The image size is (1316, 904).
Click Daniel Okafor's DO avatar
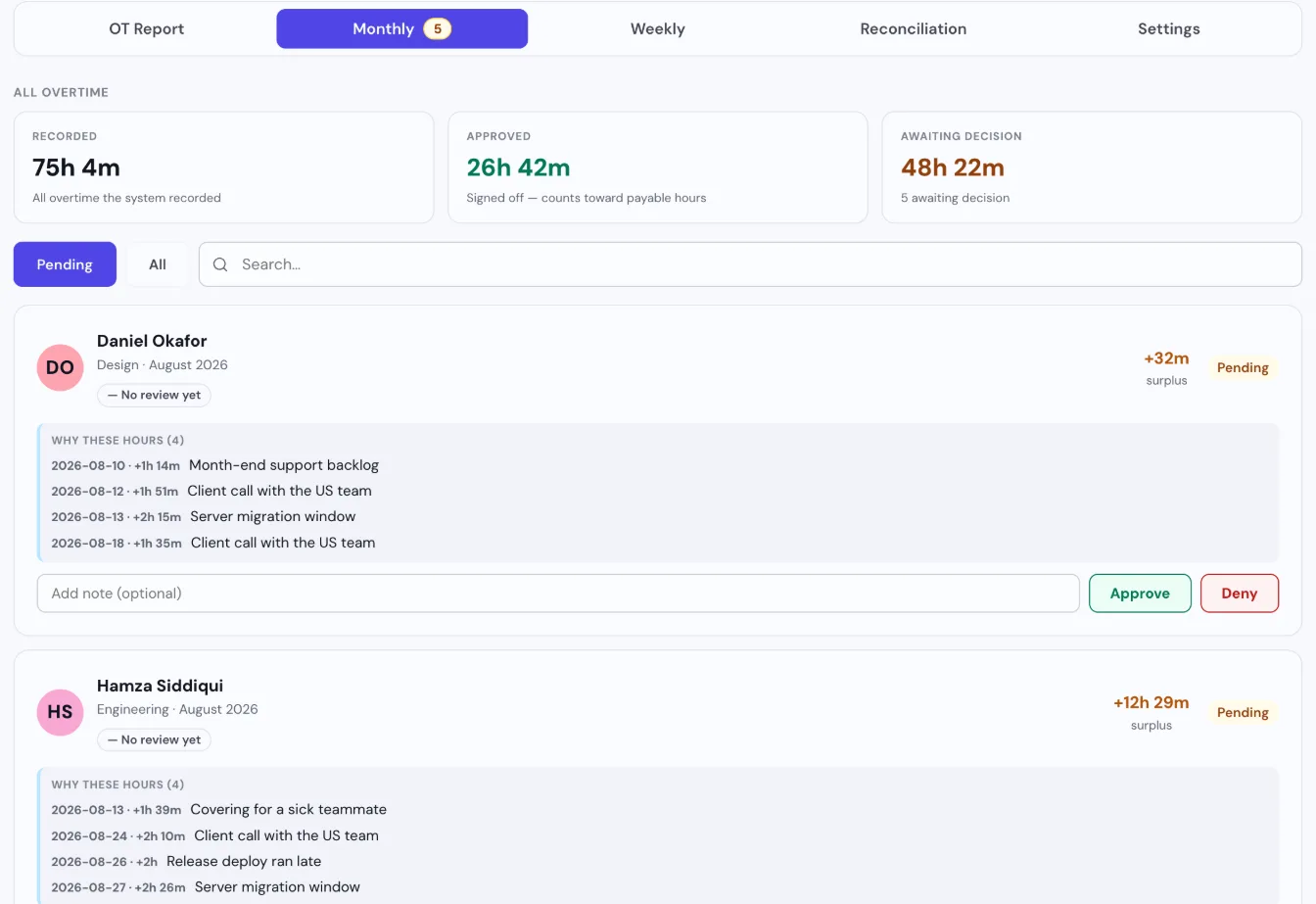pyautogui.click(x=60, y=367)
